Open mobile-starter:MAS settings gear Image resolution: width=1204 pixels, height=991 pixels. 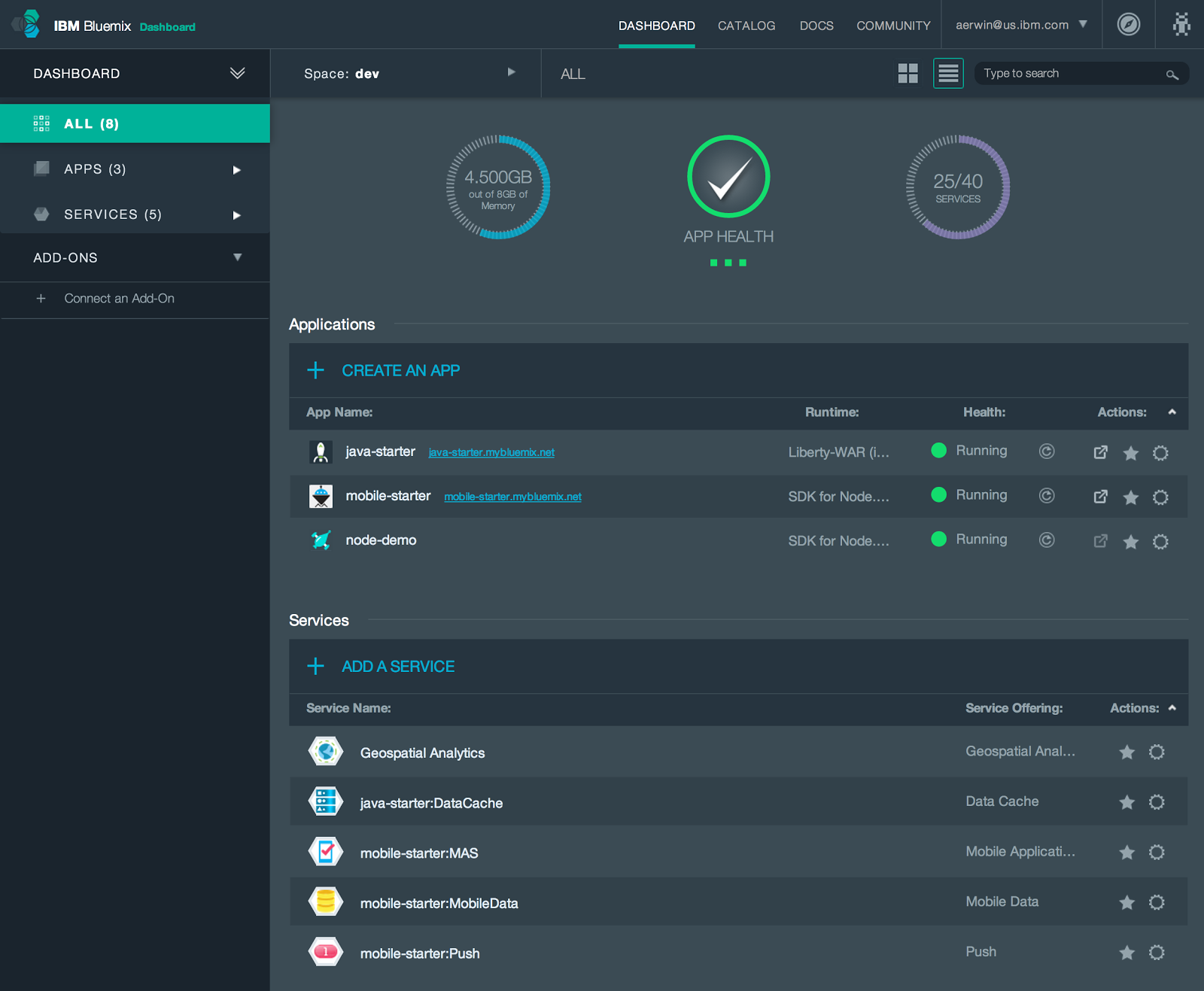1157,852
